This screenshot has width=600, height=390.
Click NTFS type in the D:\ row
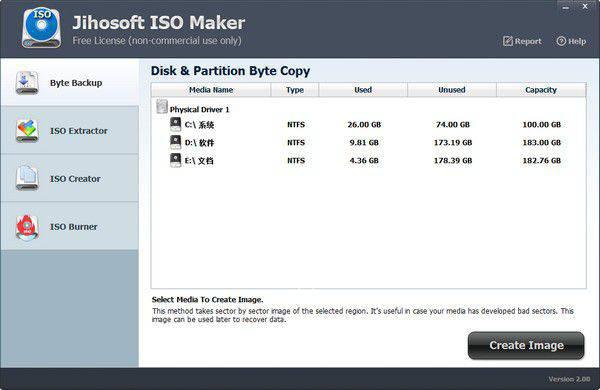pos(296,143)
